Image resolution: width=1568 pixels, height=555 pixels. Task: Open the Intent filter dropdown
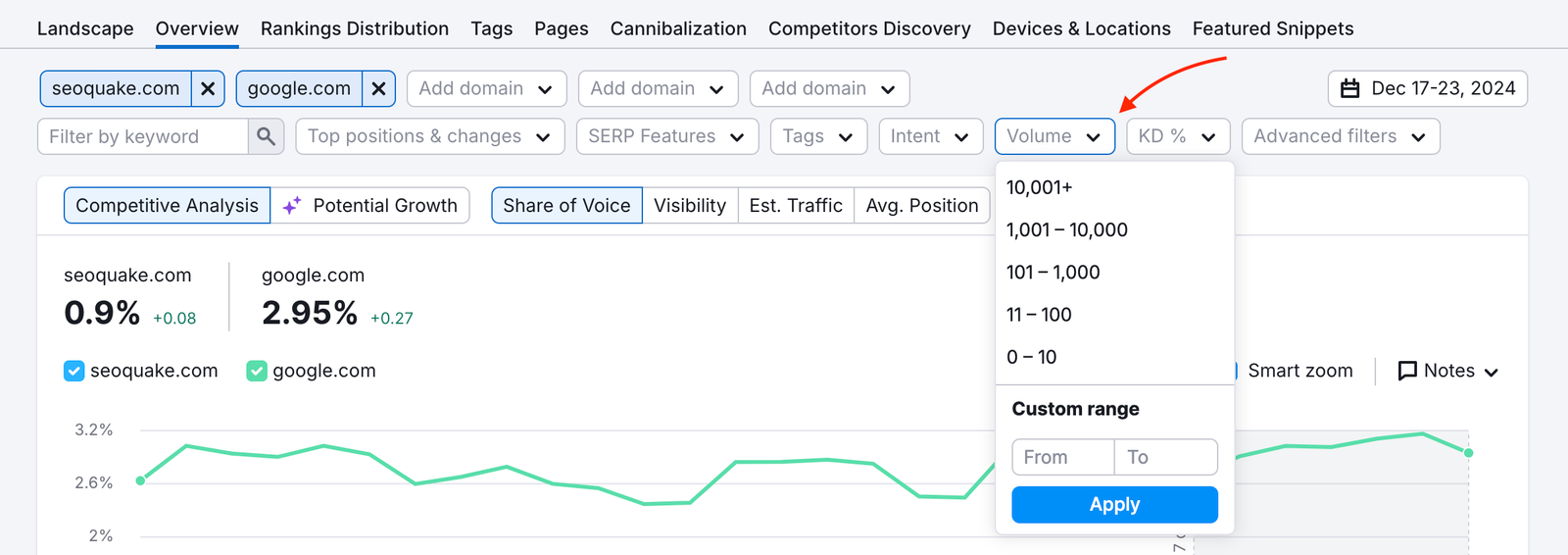tap(930, 136)
